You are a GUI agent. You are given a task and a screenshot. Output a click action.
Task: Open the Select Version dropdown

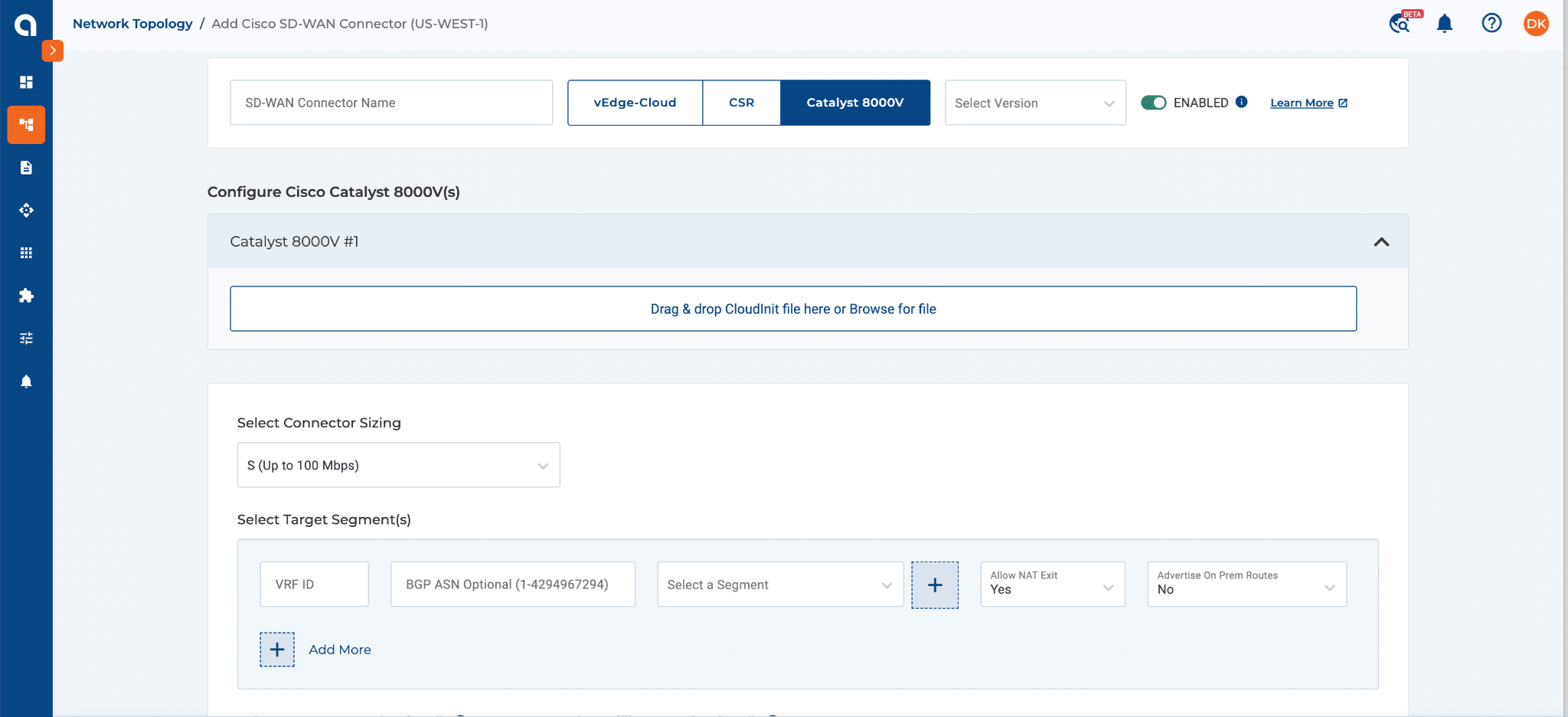tap(1035, 103)
